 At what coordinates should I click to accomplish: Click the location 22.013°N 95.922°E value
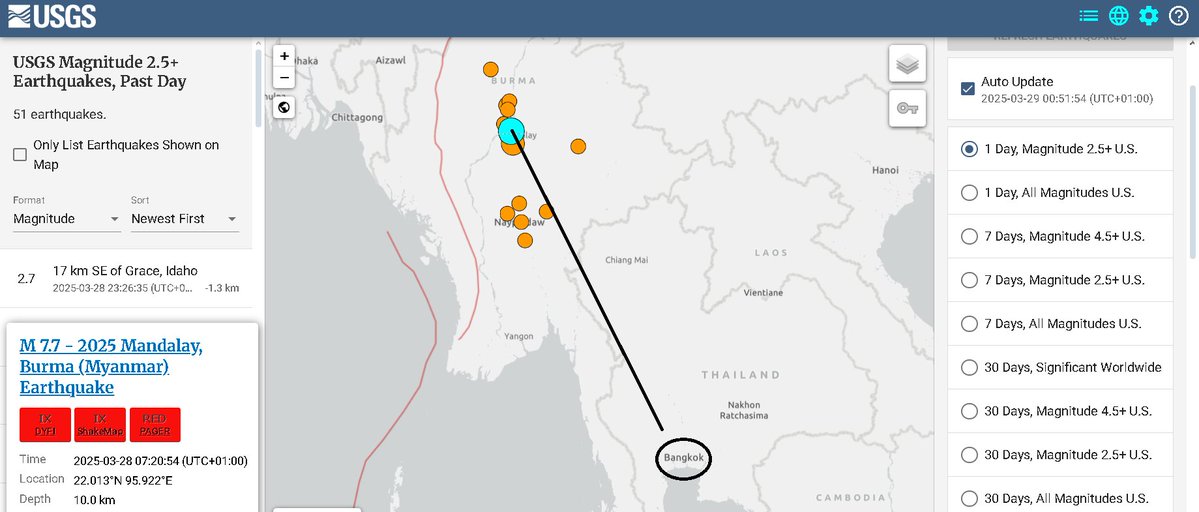click(123, 481)
